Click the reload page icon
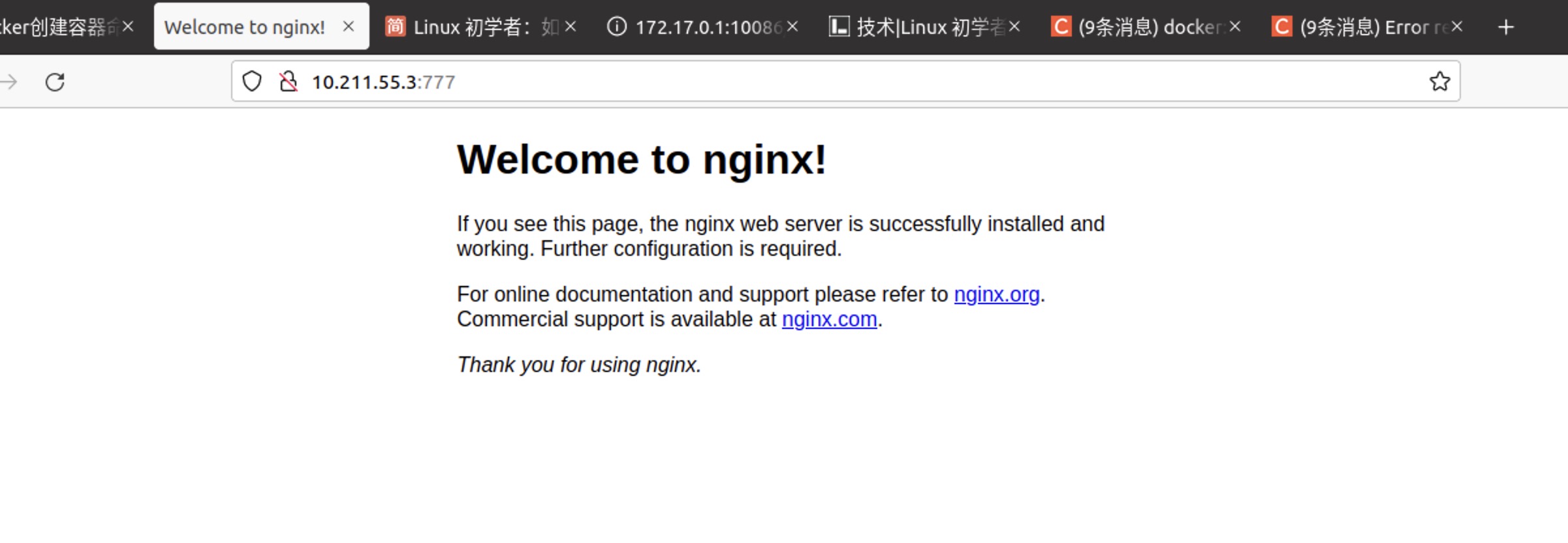Image resolution: width=1568 pixels, height=543 pixels. pos(55,82)
